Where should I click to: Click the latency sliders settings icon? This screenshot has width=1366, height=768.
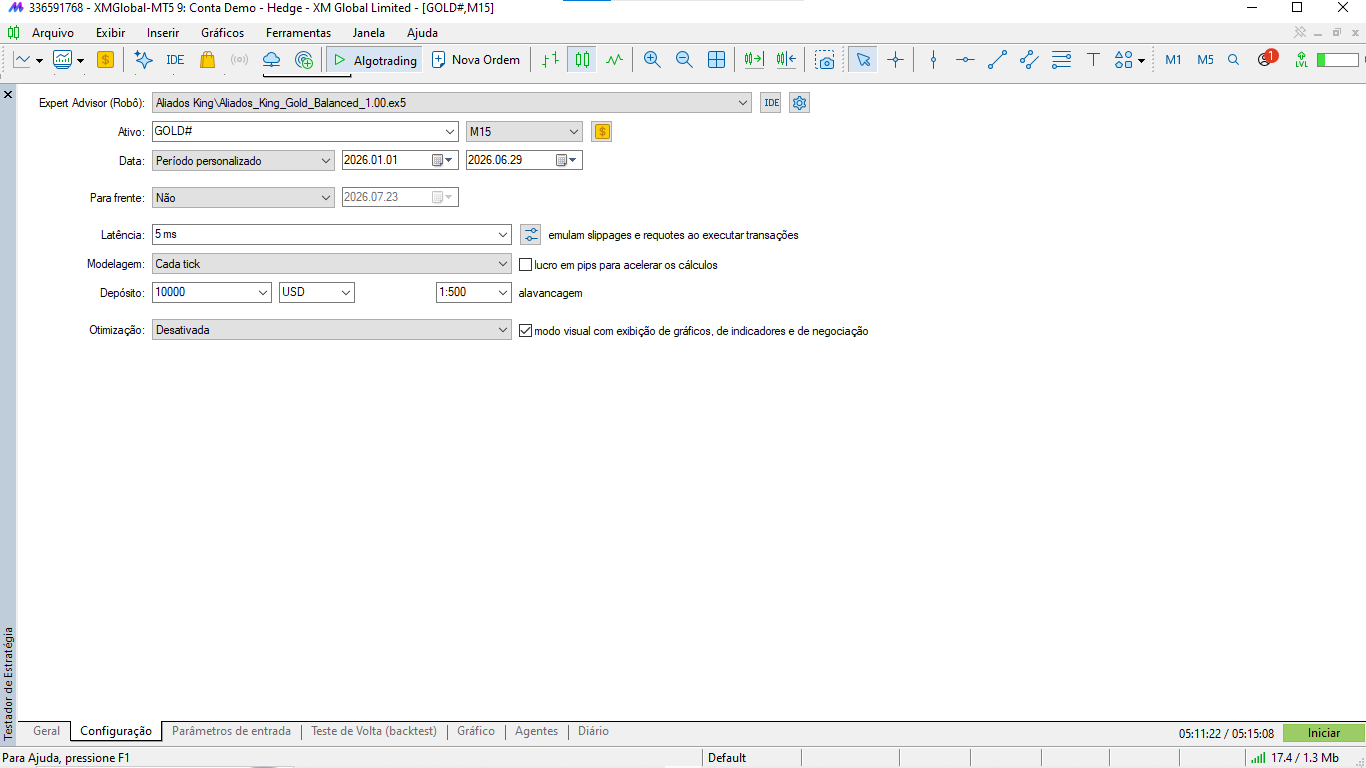(x=531, y=235)
